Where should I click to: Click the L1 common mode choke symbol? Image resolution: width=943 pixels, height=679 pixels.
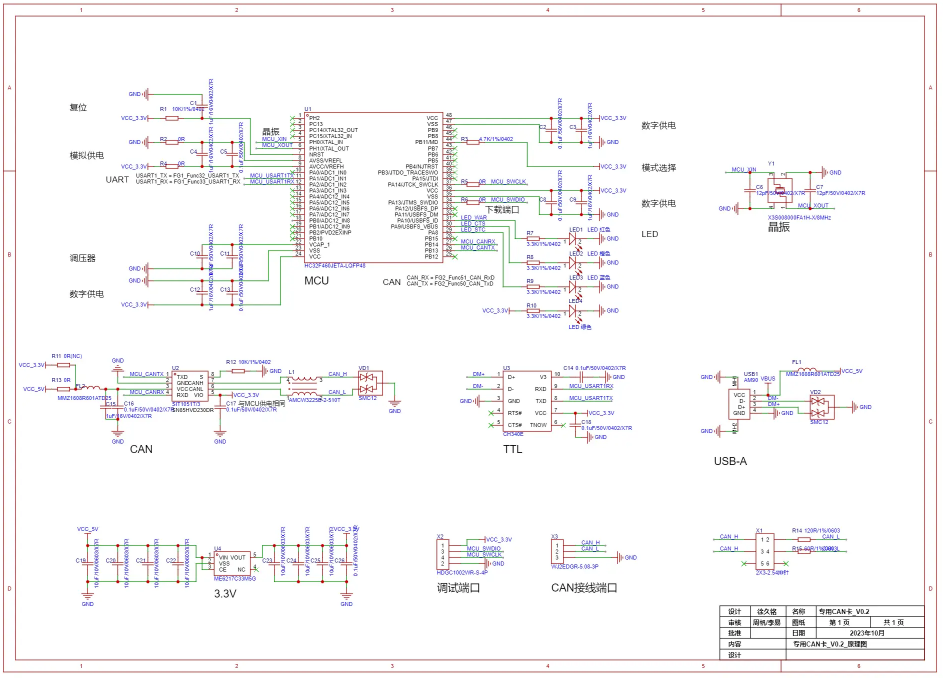304,386
